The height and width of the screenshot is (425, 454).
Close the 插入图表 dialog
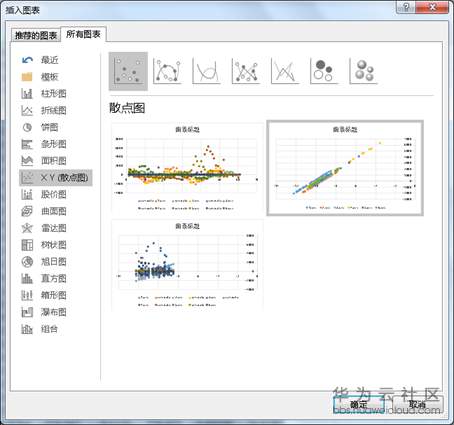432,7
